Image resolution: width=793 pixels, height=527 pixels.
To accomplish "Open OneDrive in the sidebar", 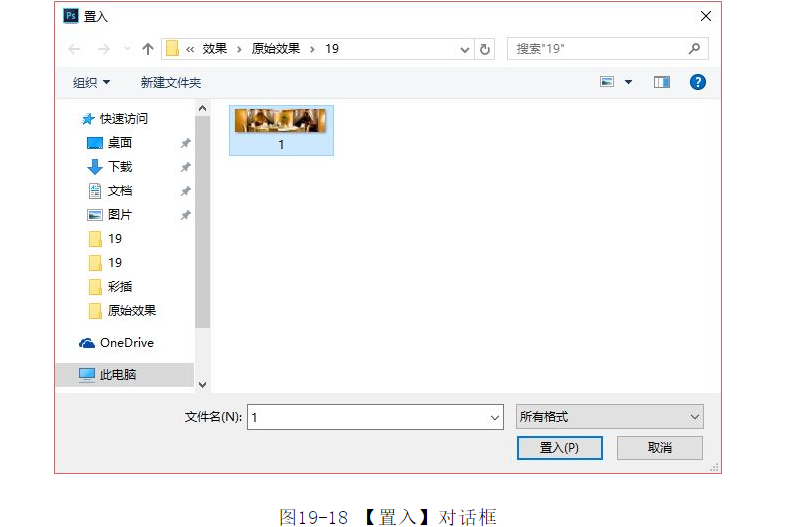I will 126,343.
